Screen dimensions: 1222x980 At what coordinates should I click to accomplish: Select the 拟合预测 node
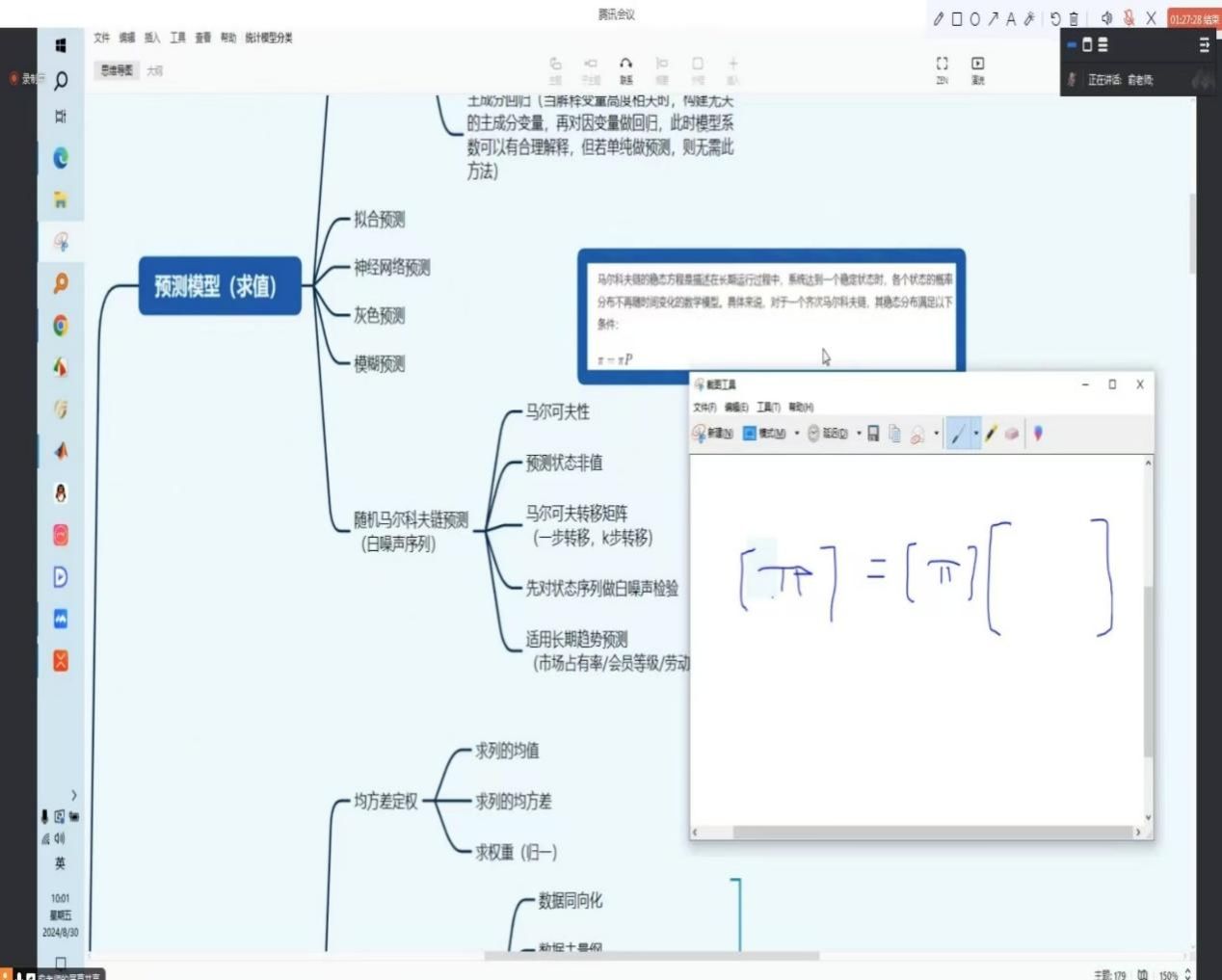(x=379, y=220)
